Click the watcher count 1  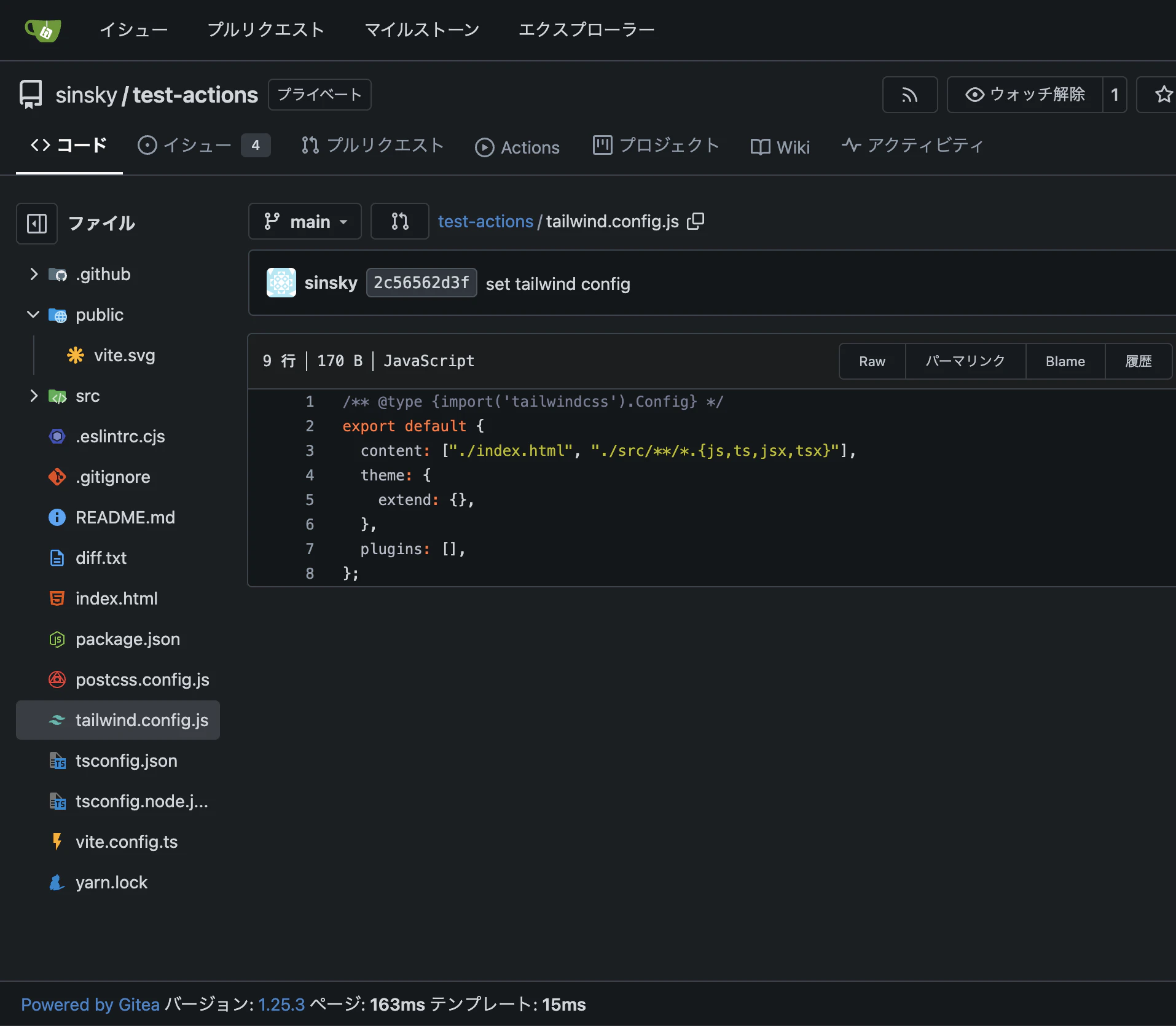[1115, 95]
